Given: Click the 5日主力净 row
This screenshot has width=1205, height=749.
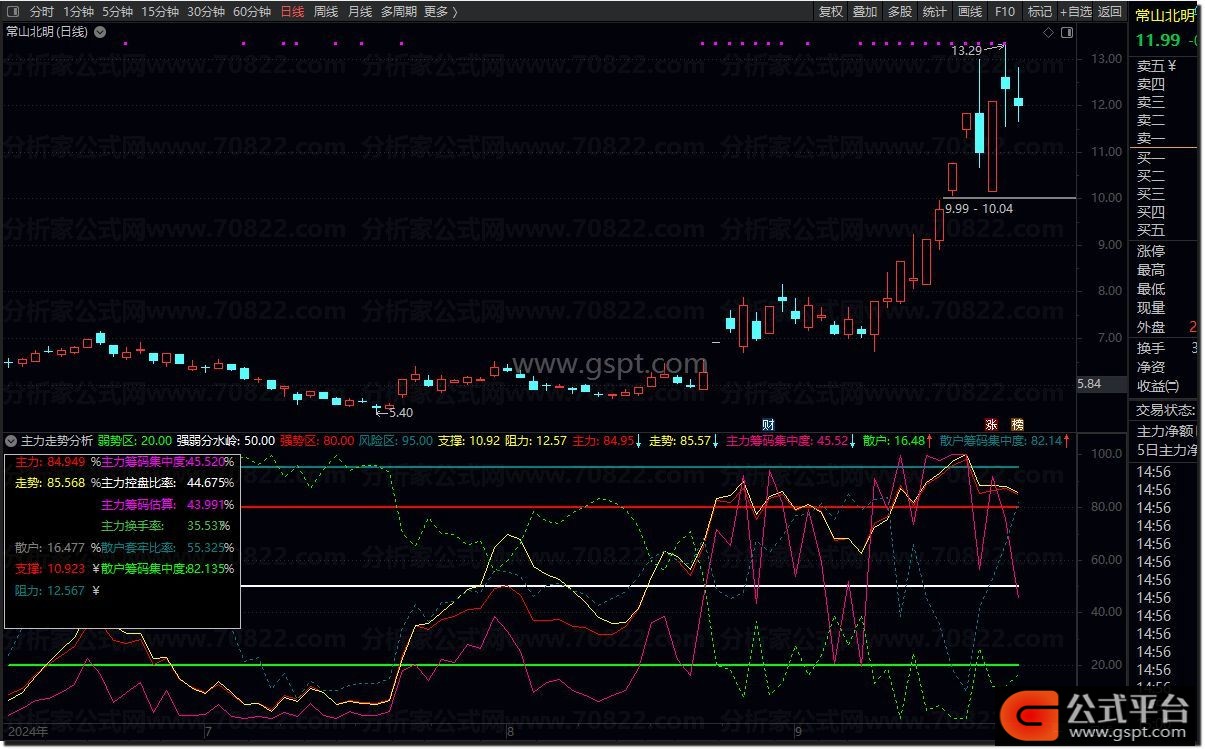Looking at the screenshot, I should coord(1168,449).
